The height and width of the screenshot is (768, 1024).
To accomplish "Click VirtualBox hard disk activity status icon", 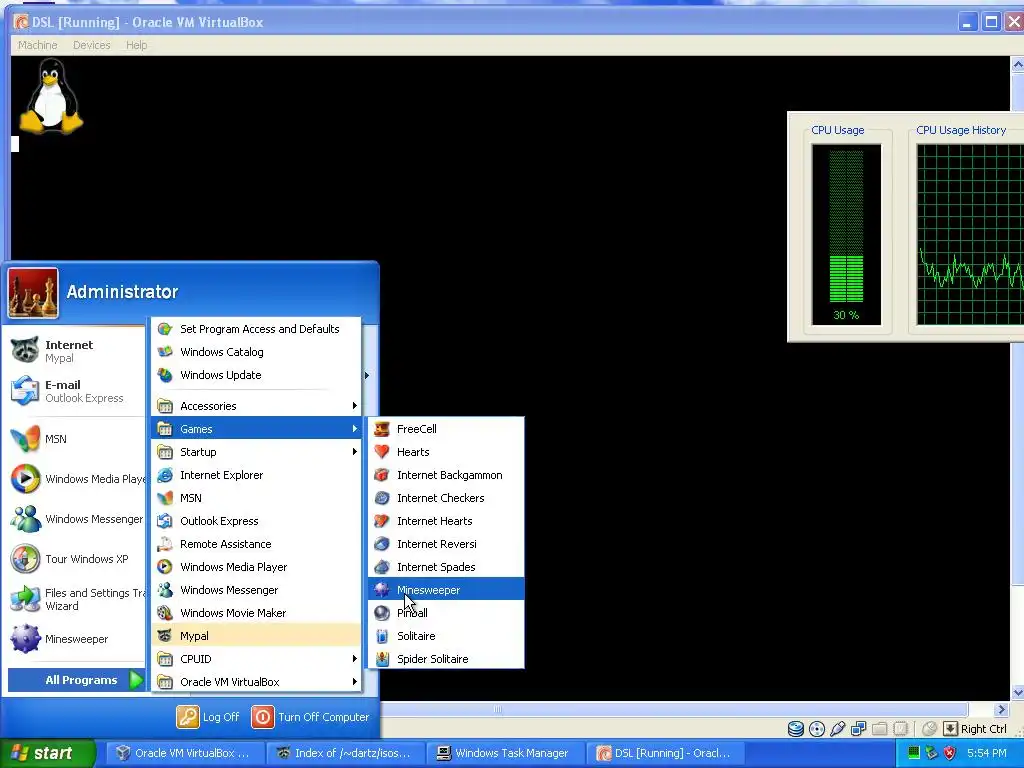I will tap(795, 729).
